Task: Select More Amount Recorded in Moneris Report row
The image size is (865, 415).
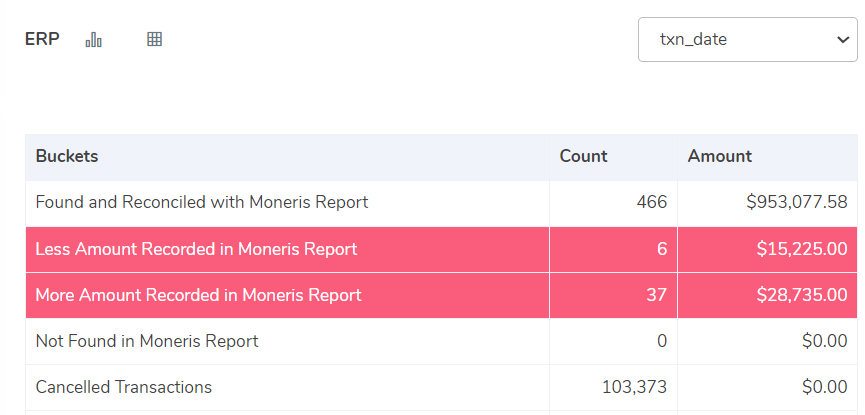Action: [441, 295]
